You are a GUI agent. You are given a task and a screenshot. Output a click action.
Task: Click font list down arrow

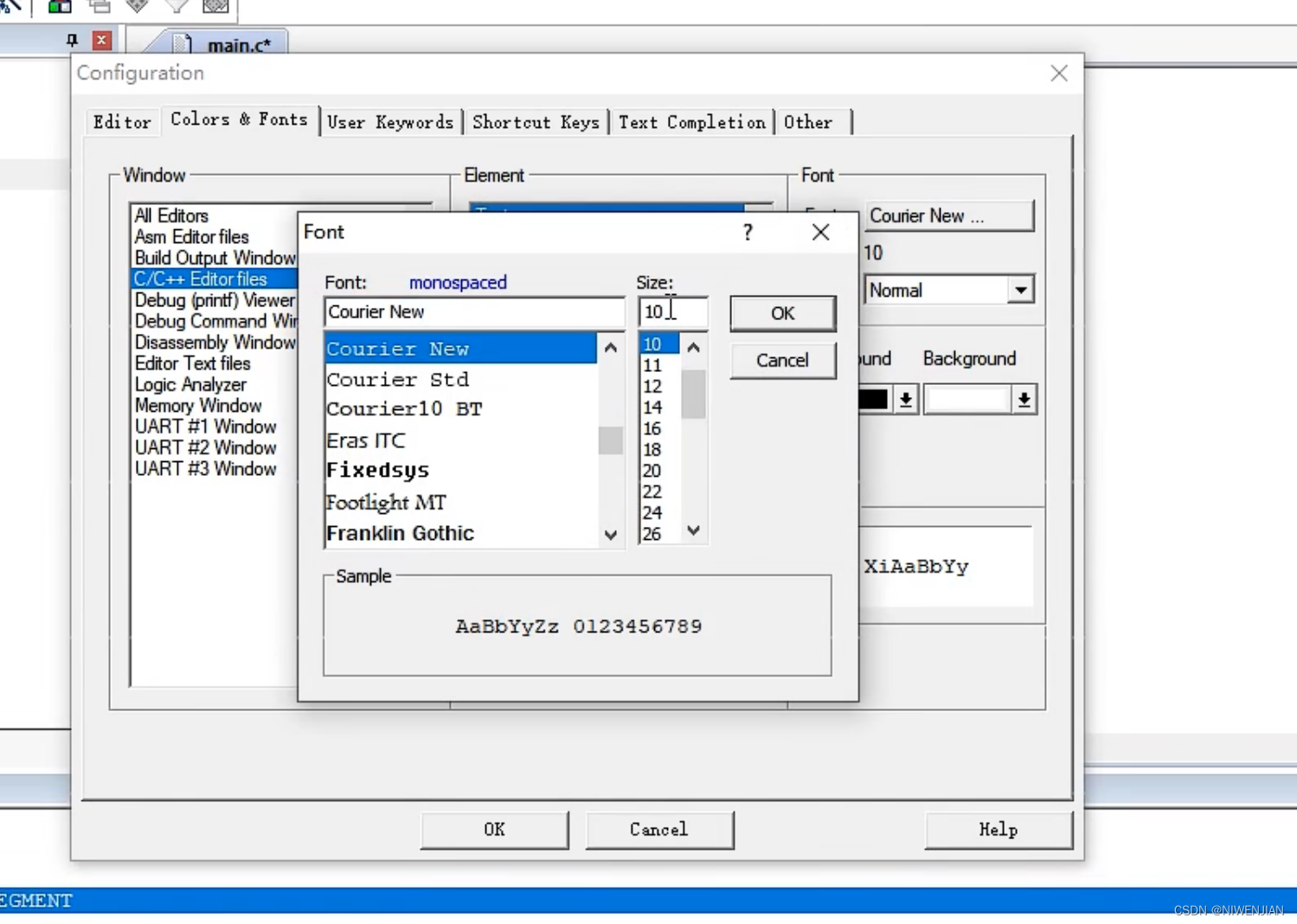611,535
